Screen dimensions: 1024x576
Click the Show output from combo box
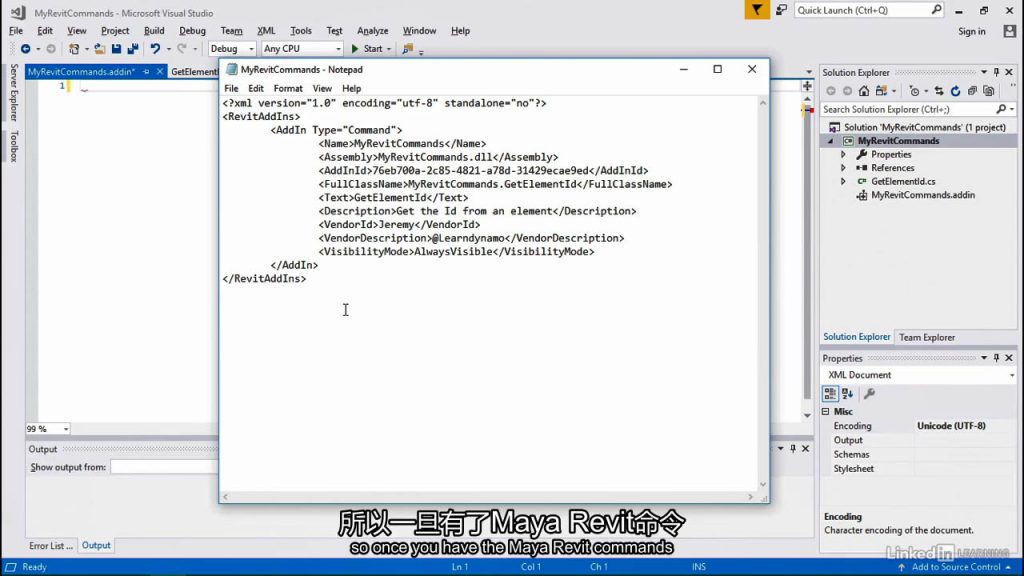165,467
